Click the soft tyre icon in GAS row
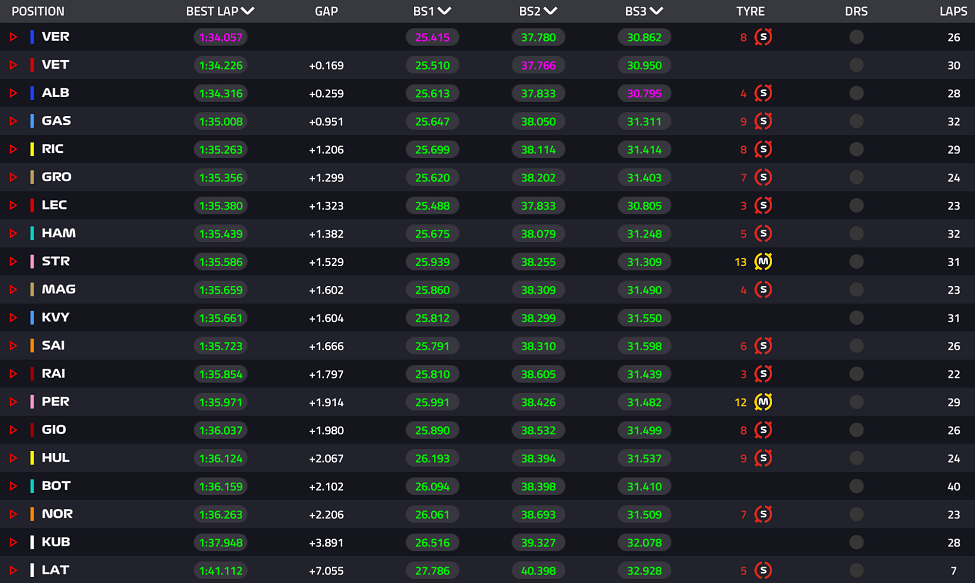Viewport: 975px width, 583px height. [x=763, y=121]
